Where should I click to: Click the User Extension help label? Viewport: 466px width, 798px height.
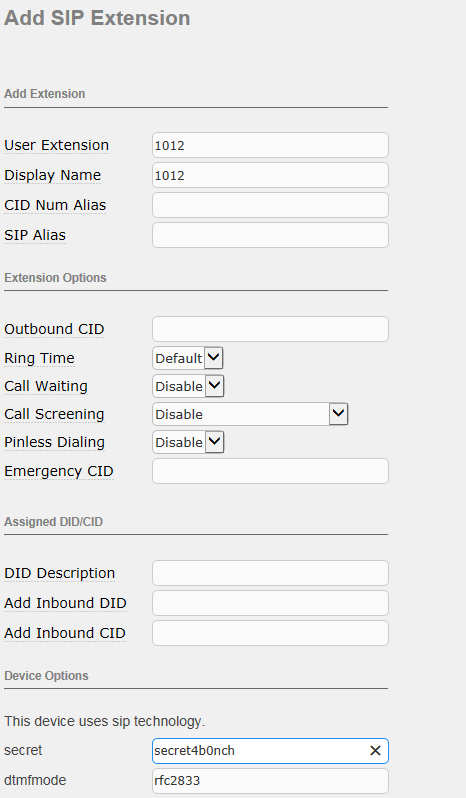point(56,145)
